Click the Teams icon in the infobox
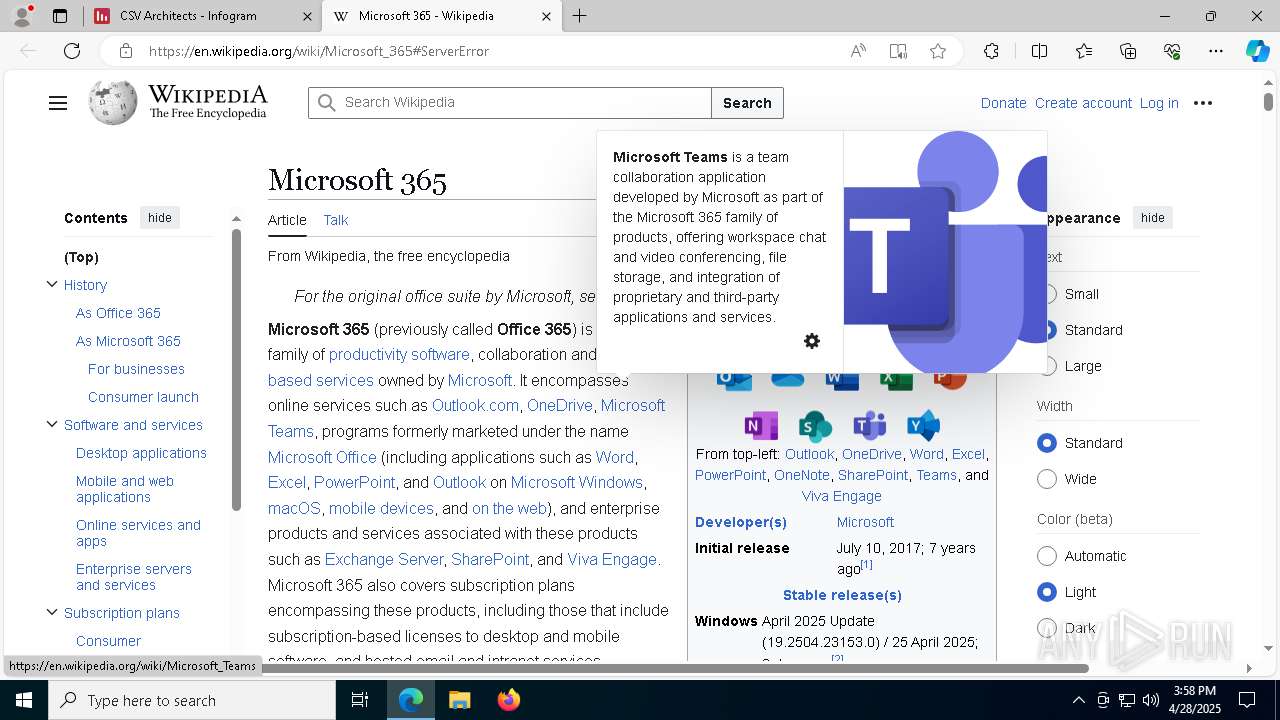This screenshot has width=1280, height=720. point(869,425)
